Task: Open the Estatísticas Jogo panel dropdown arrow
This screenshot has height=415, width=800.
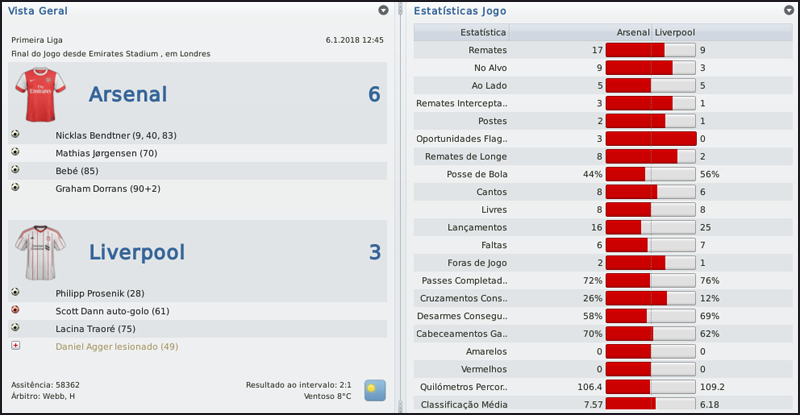Action: (787, 10)
